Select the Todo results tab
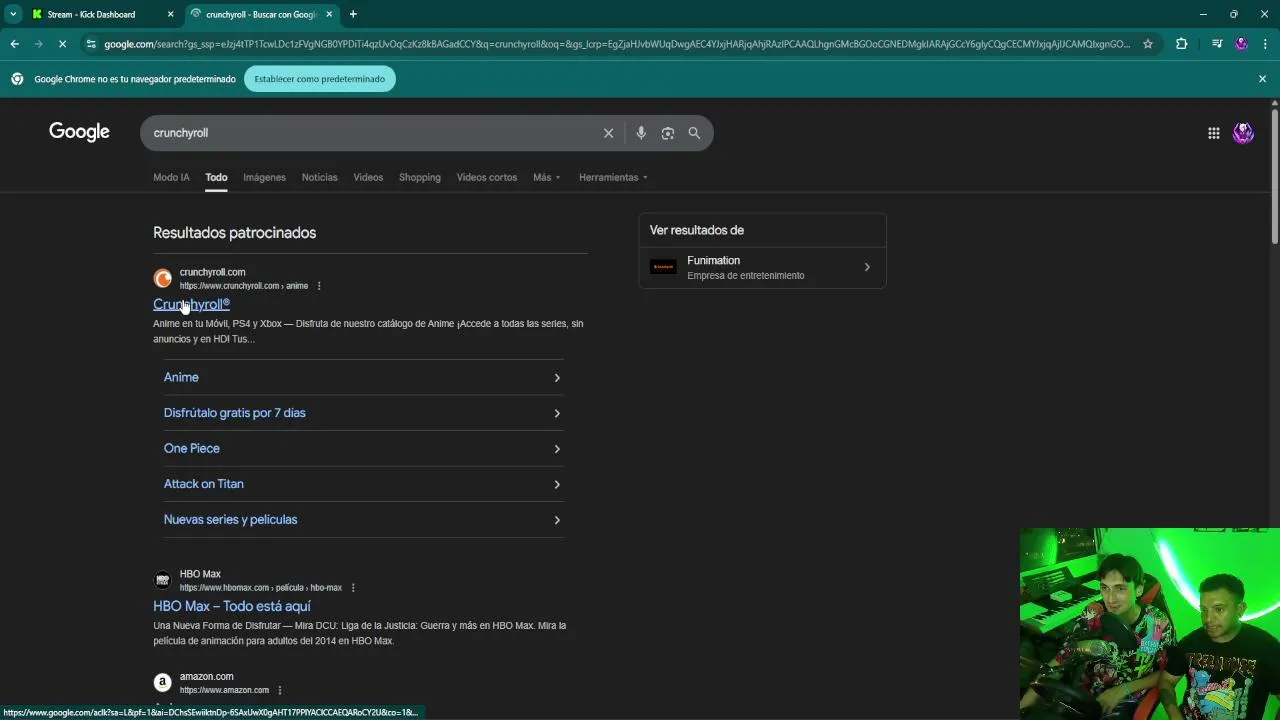 point(216,177)
